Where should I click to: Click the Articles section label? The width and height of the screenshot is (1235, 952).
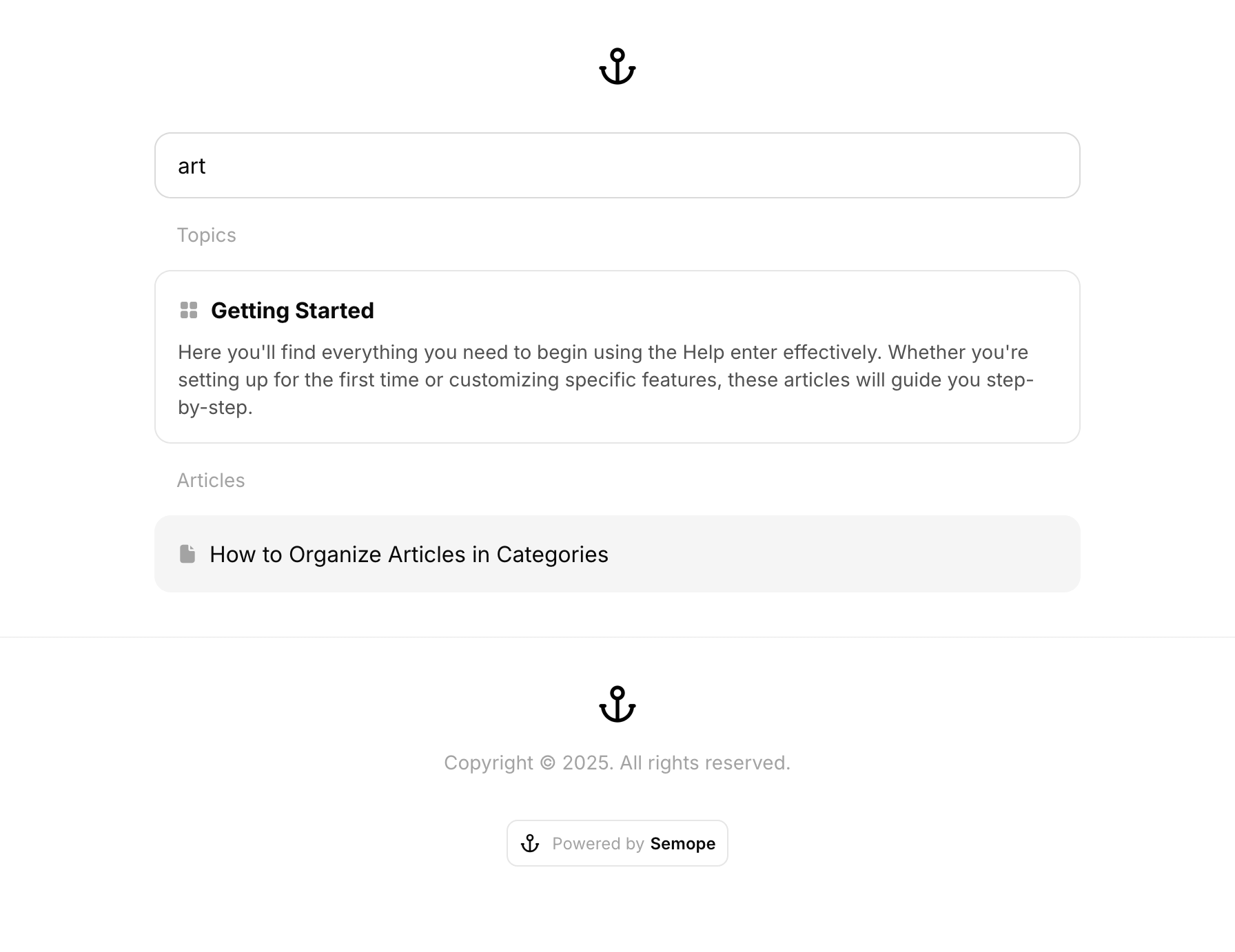(210, 480)
